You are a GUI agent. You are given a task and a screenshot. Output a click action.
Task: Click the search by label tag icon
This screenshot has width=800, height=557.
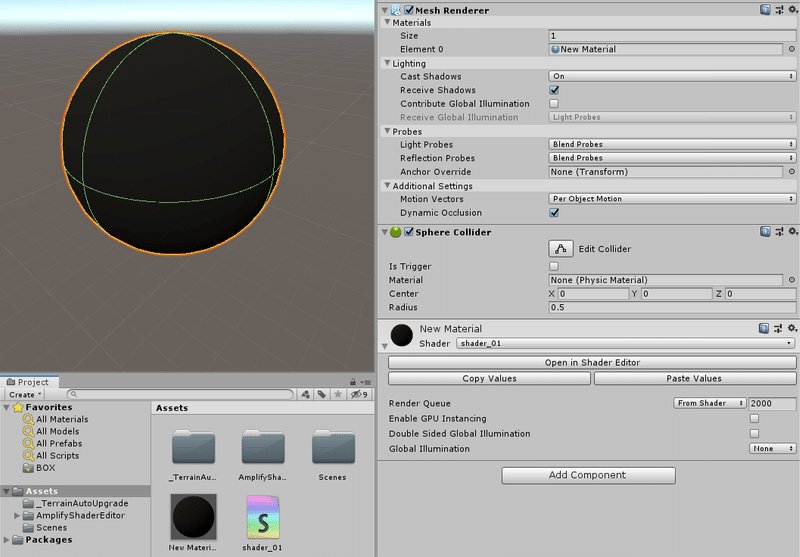[322, 394]
